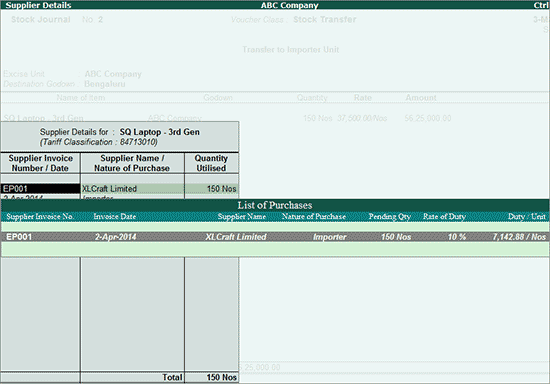Click the Stock Transfer voucher class text
This screenshot has width=550, height=384.
coord(325,19)
